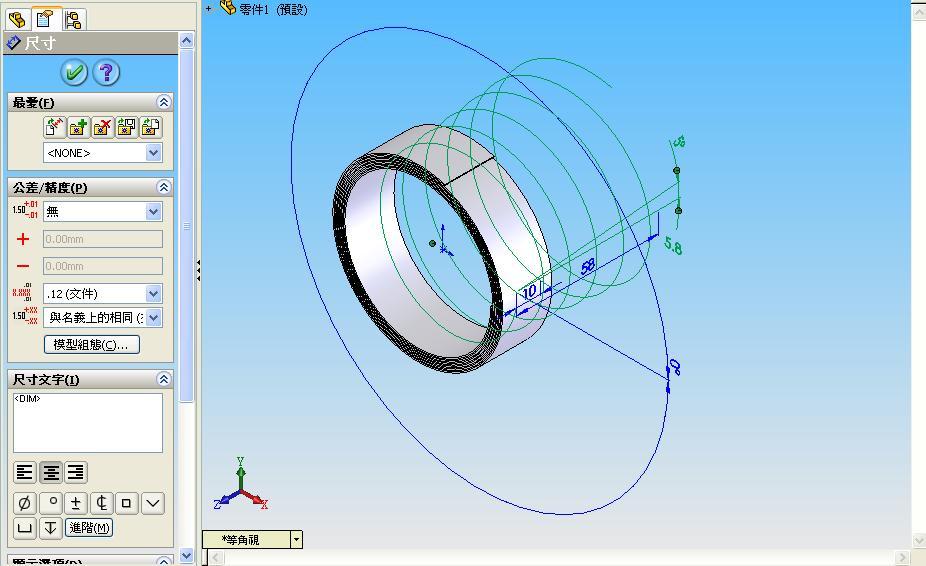Add or update a favorite icon
This screenshot has height=566, width=926.
(78, 127)
